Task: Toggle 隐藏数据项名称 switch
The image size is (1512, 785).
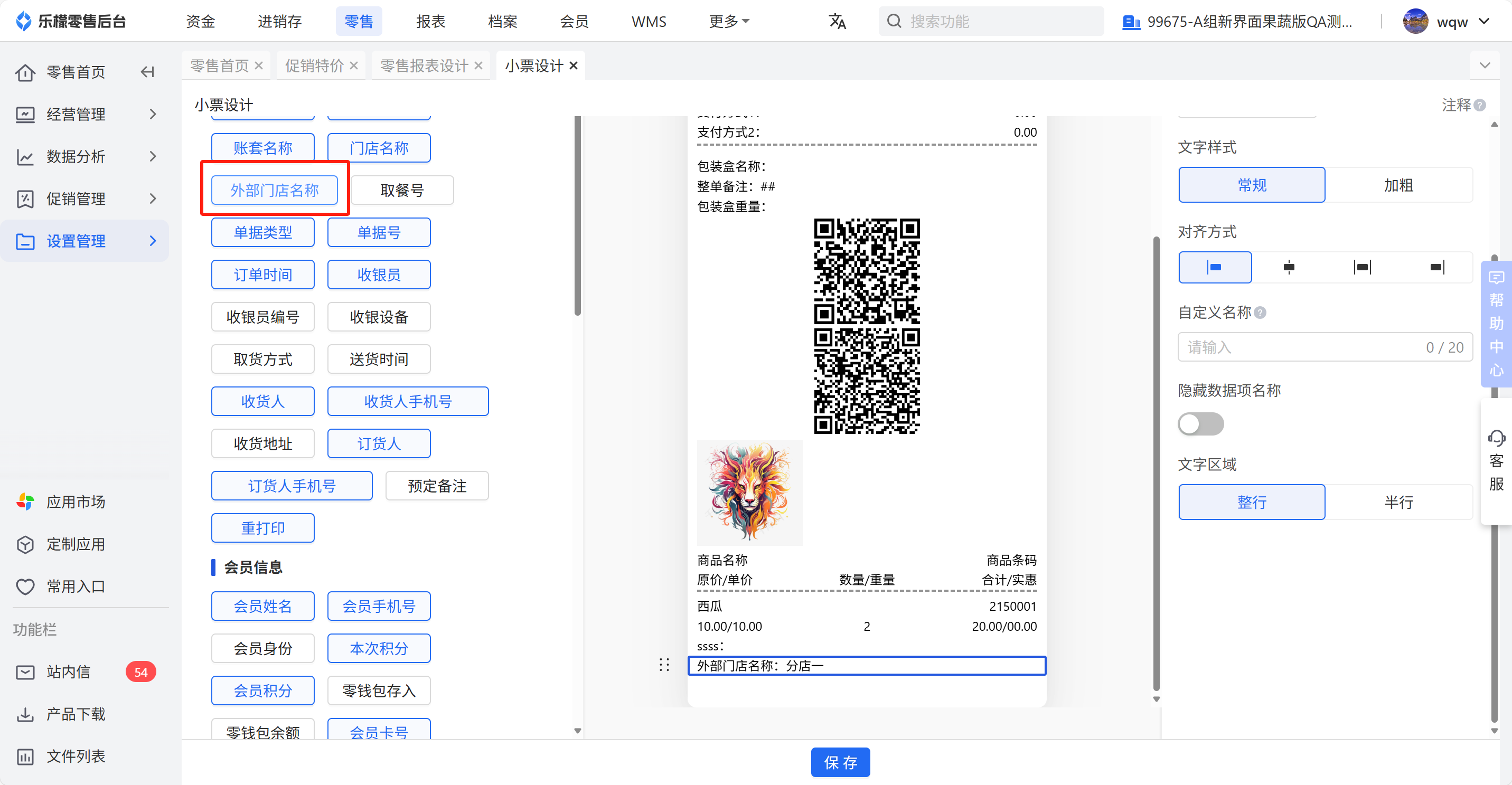Action: coord(1200,424)
